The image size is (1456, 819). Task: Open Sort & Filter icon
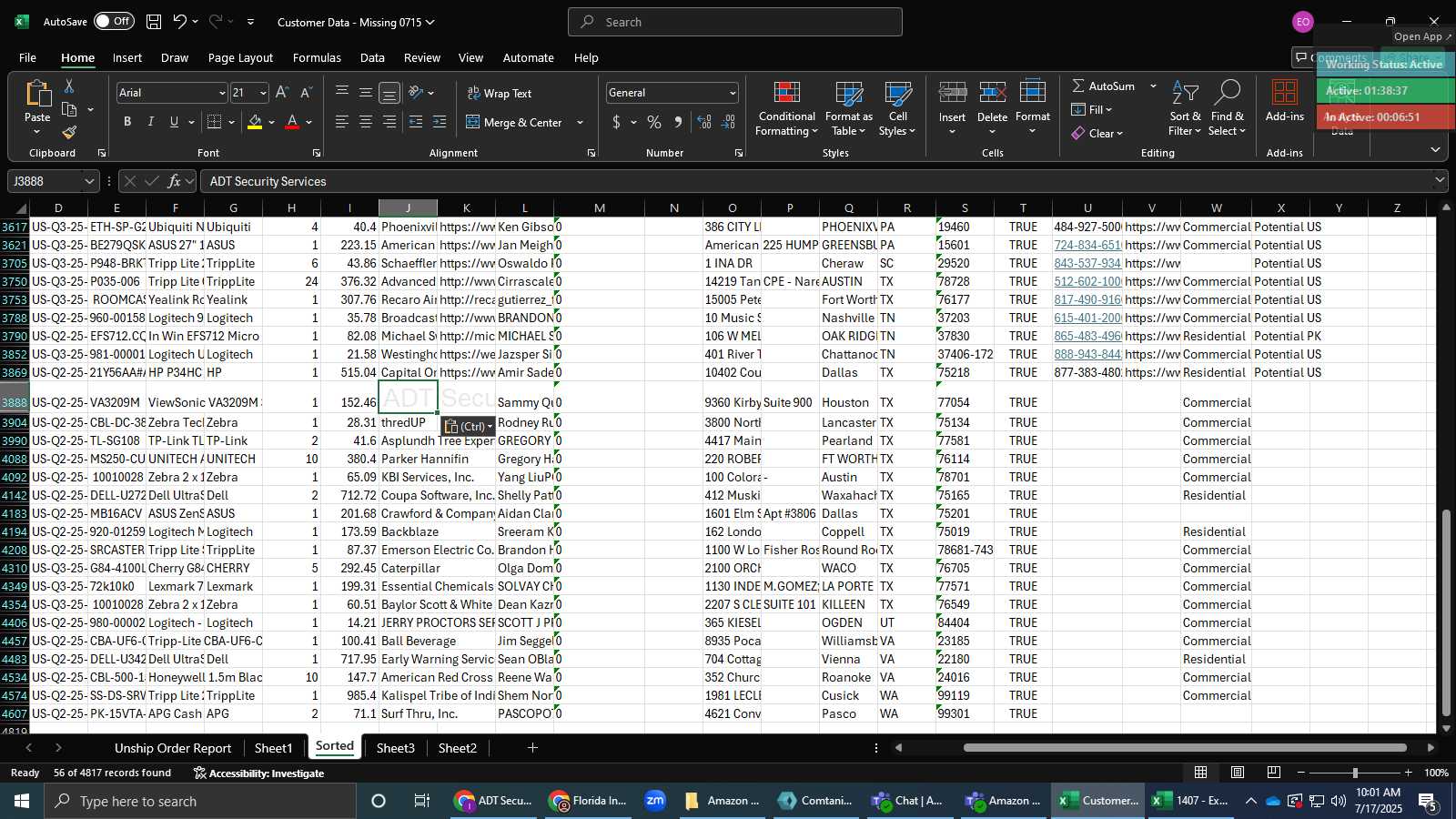coord(1185,93)
